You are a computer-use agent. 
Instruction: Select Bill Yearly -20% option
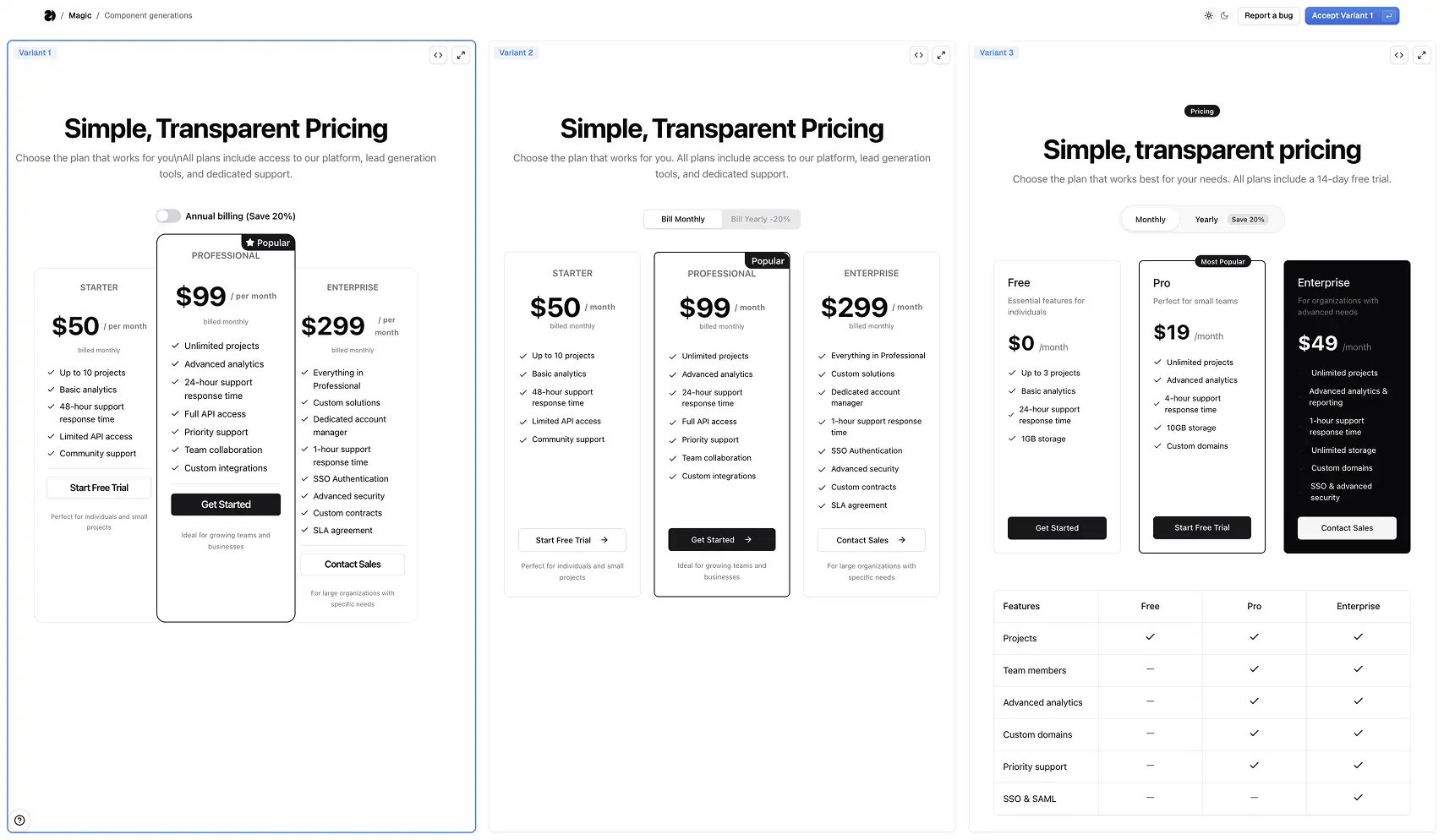pyautogui.click(x=761, y=219)
